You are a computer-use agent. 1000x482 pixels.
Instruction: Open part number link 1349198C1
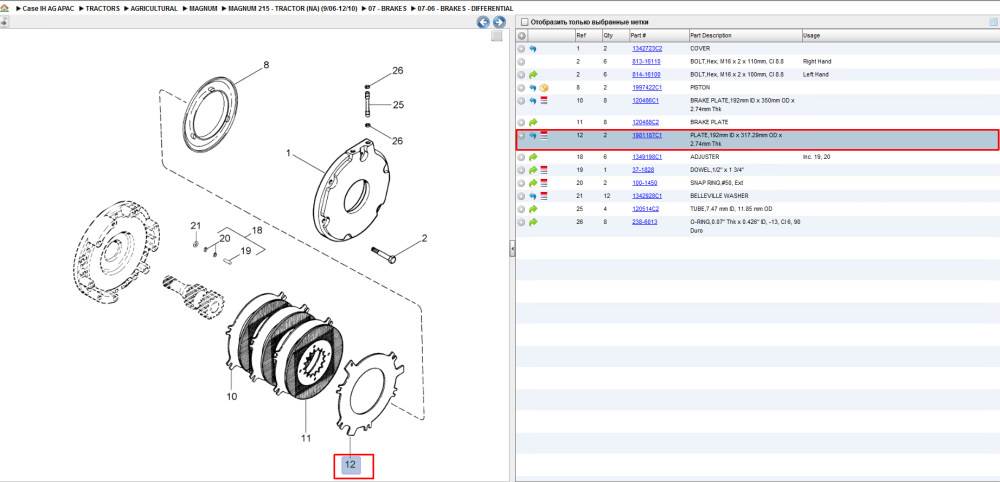point(647,157)
